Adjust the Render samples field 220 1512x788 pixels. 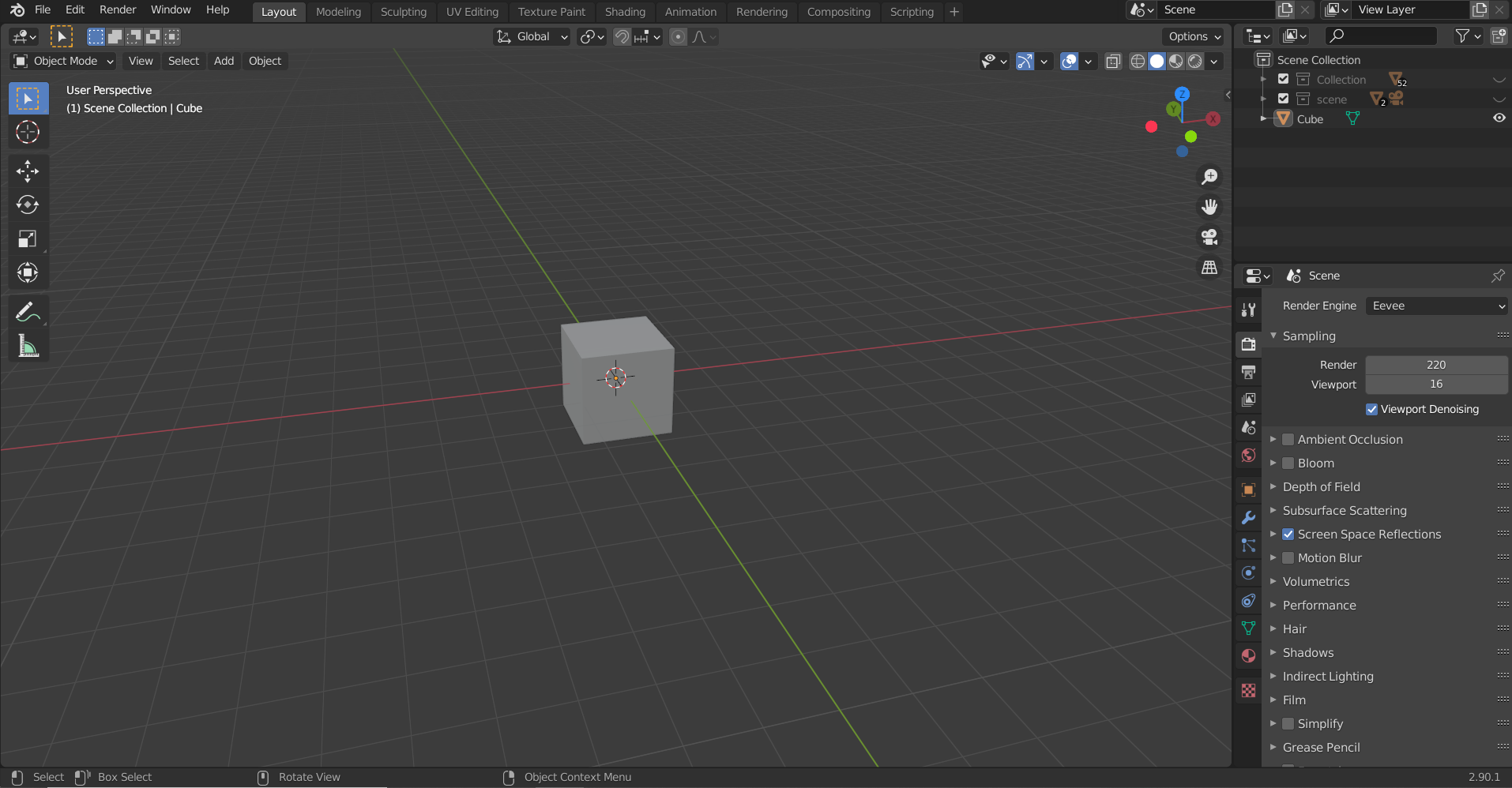[1436, 365]
